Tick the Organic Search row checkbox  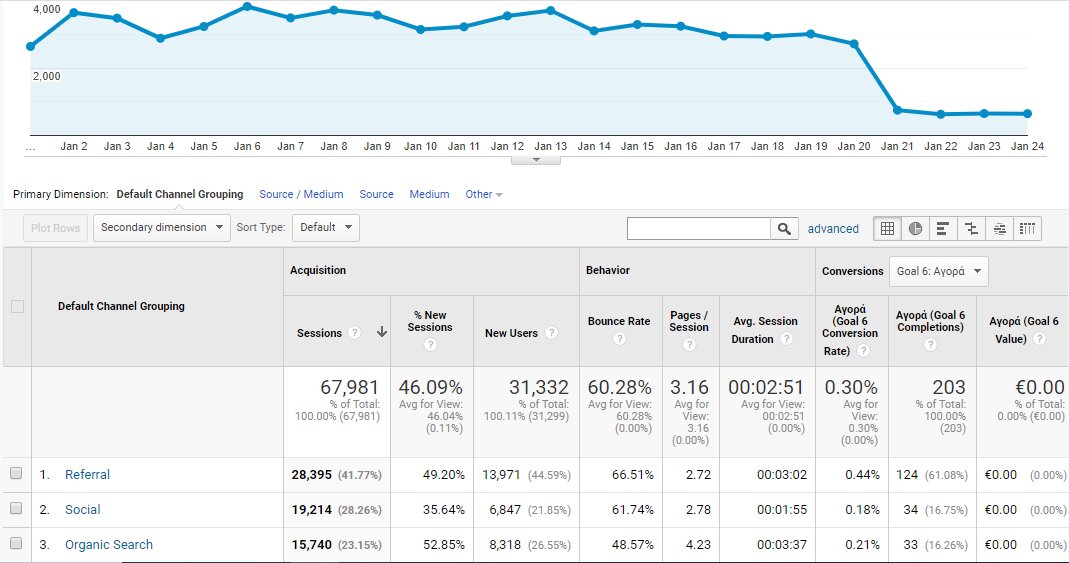point(16,544)
